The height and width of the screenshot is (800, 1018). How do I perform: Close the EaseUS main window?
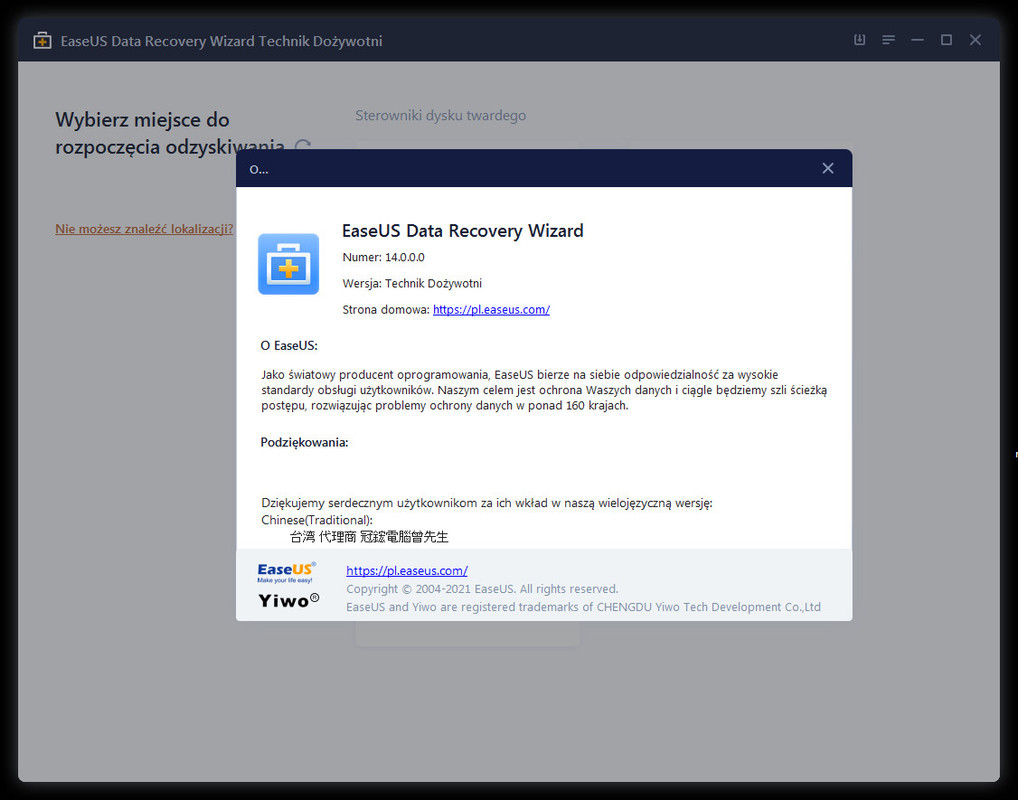tap(975, 40)
